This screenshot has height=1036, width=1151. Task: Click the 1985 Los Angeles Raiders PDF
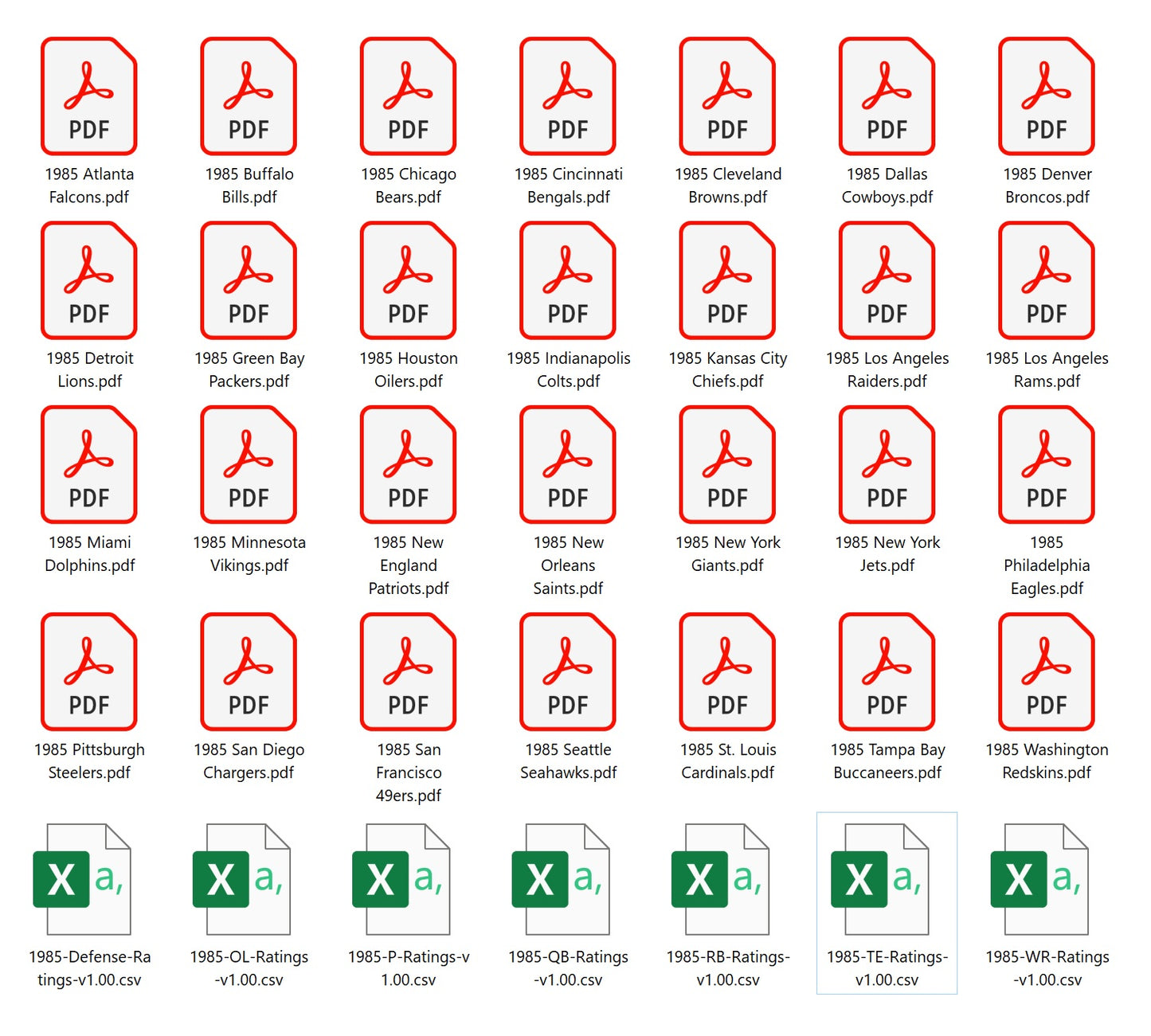887,280
